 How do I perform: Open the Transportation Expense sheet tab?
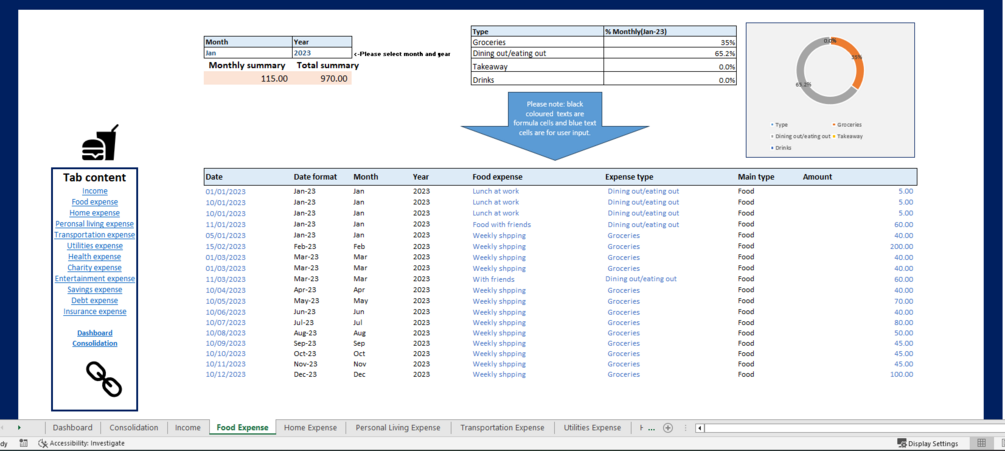[x=502, y=427]
